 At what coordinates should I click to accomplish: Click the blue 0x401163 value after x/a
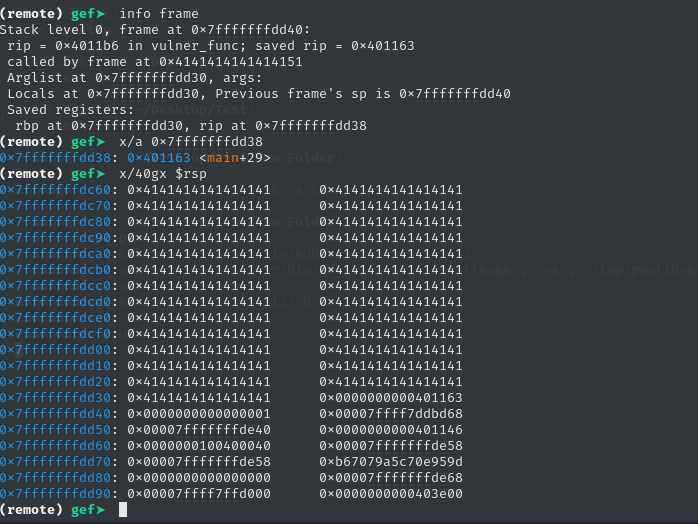pyautogui.click(x=159, y=158)
